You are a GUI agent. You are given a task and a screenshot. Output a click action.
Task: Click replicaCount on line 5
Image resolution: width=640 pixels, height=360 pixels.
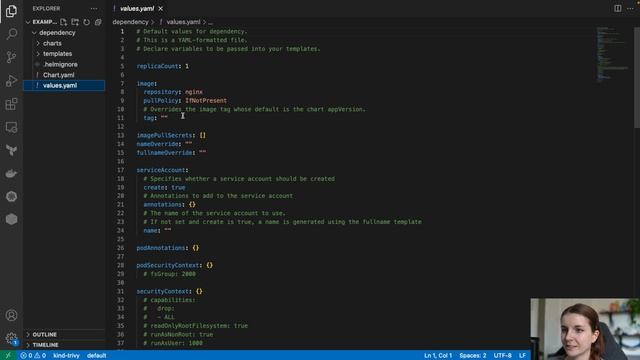tap(157, 66)
